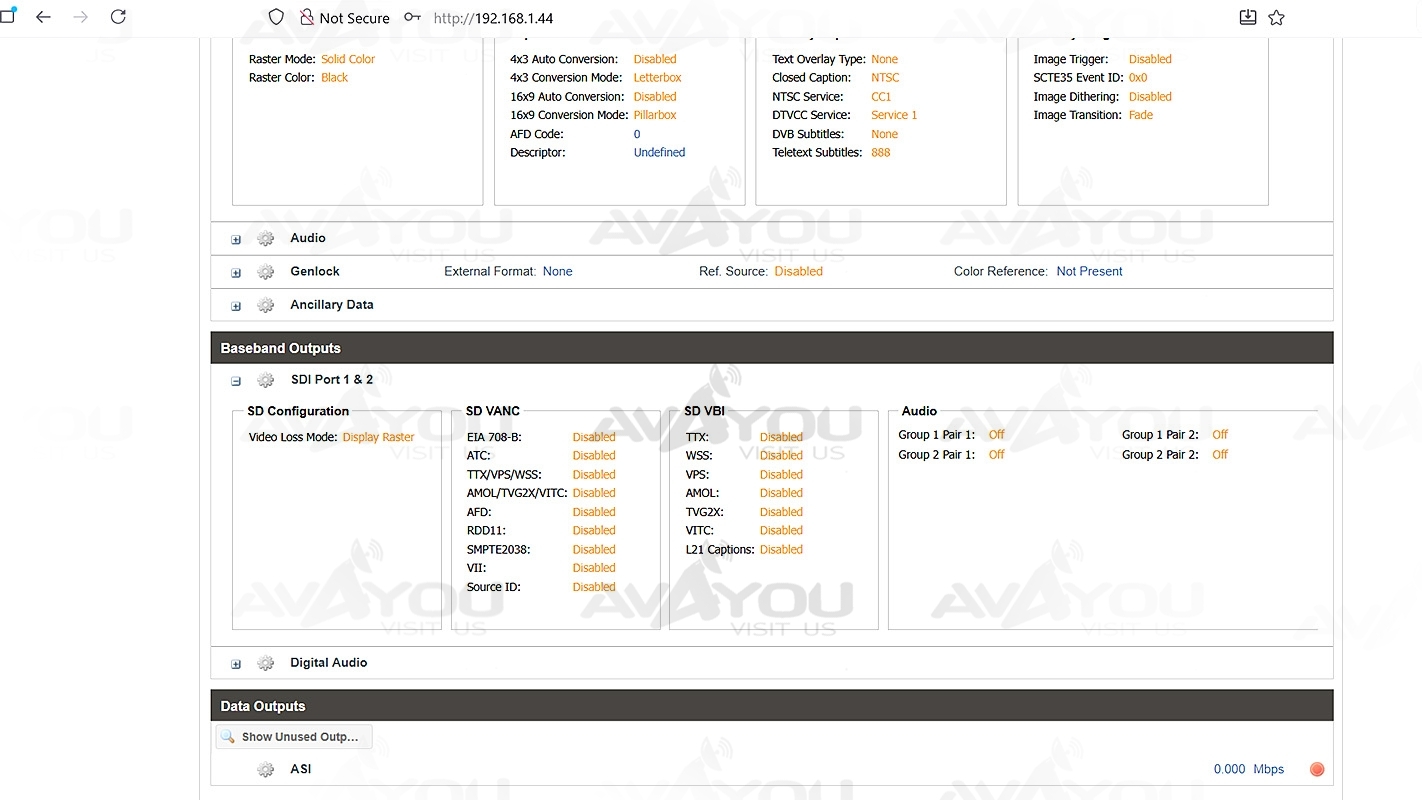Open the Genlock settings gear icon
Screen dimensions: 1422x800
265,272
